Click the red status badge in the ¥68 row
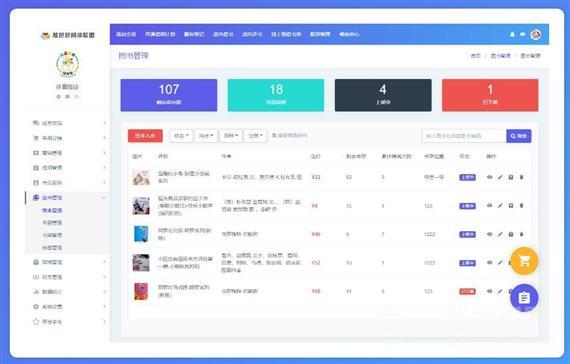Screen dimensions: 570x364 [x=467, y=291]
